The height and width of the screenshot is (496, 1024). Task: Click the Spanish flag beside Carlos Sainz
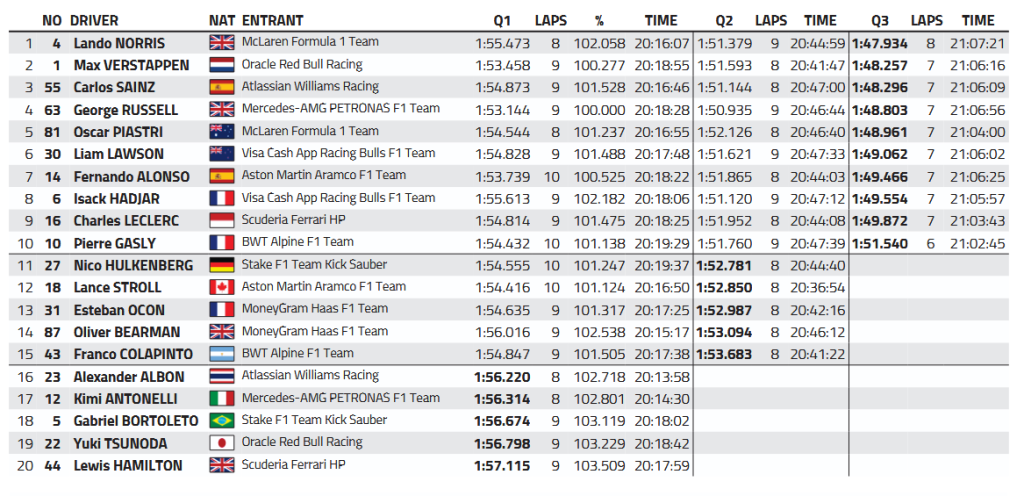click(221, 87)
